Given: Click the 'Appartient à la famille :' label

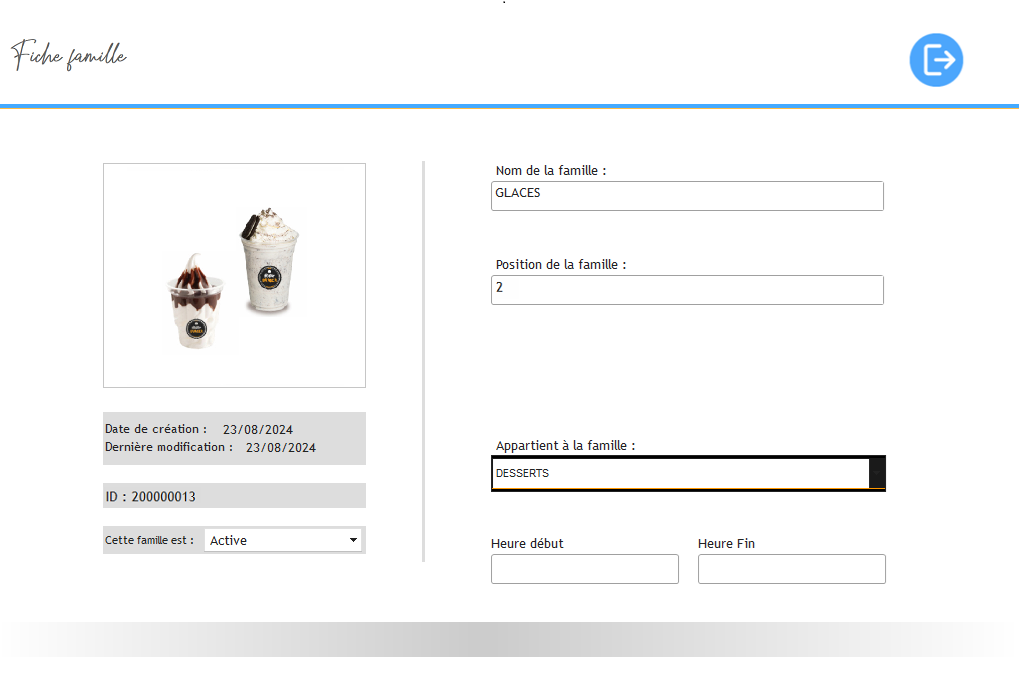Looking at the screenshot, I should click(x=565, y=446).
